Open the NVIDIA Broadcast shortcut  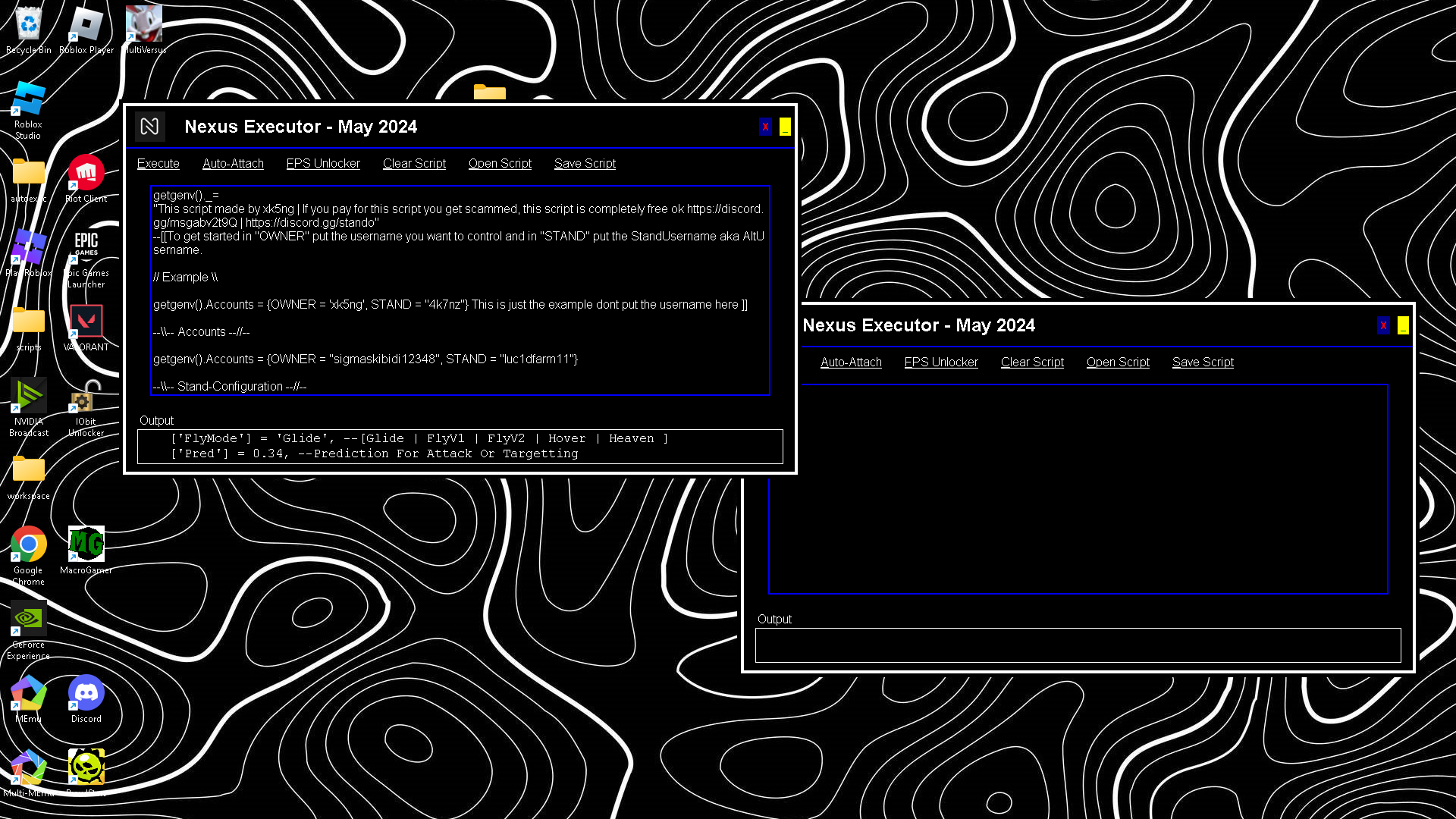click(28, 397)
